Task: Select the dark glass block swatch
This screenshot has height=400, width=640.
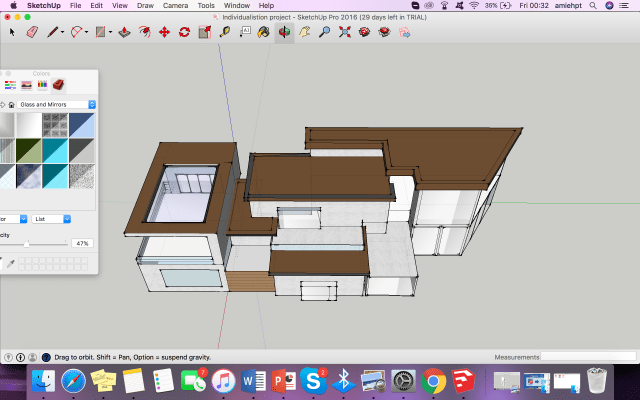Action: click(x=55, y=125)
